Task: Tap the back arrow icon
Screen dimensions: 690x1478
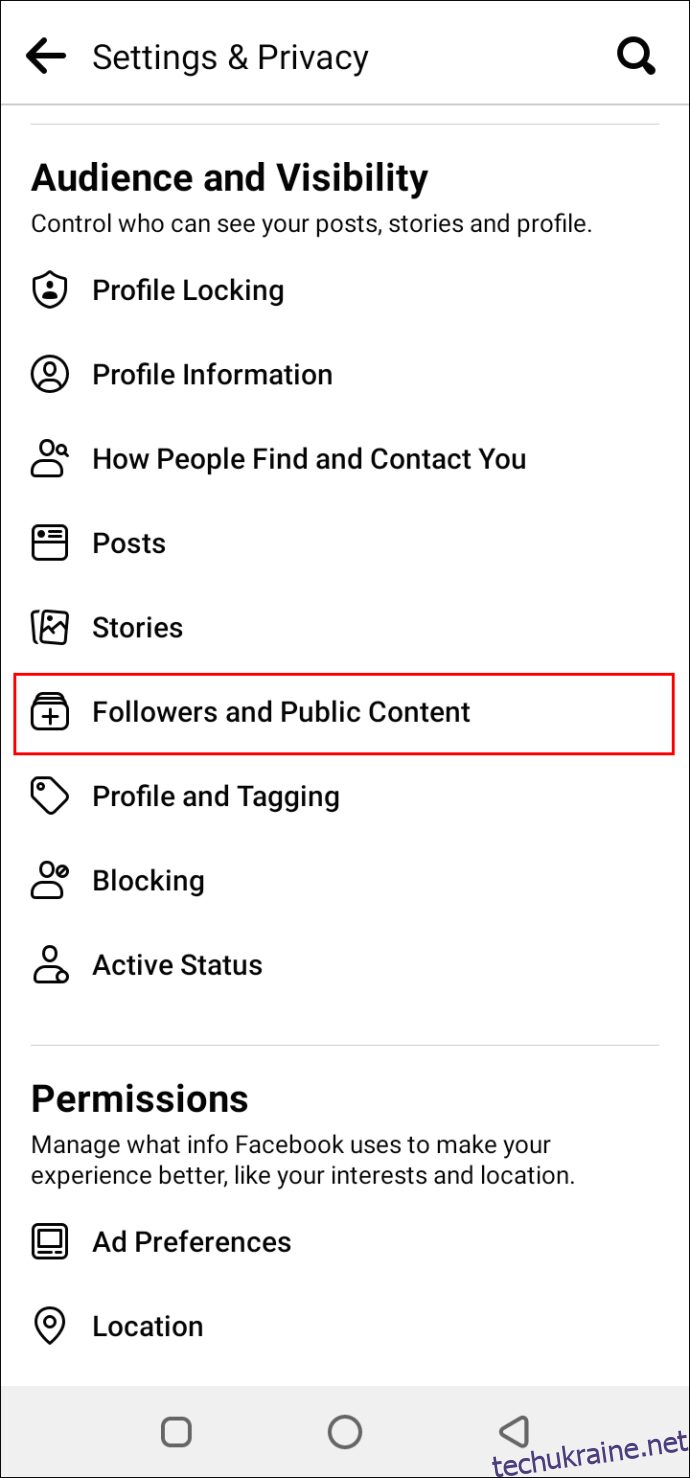Action: [x=46, y=56]
